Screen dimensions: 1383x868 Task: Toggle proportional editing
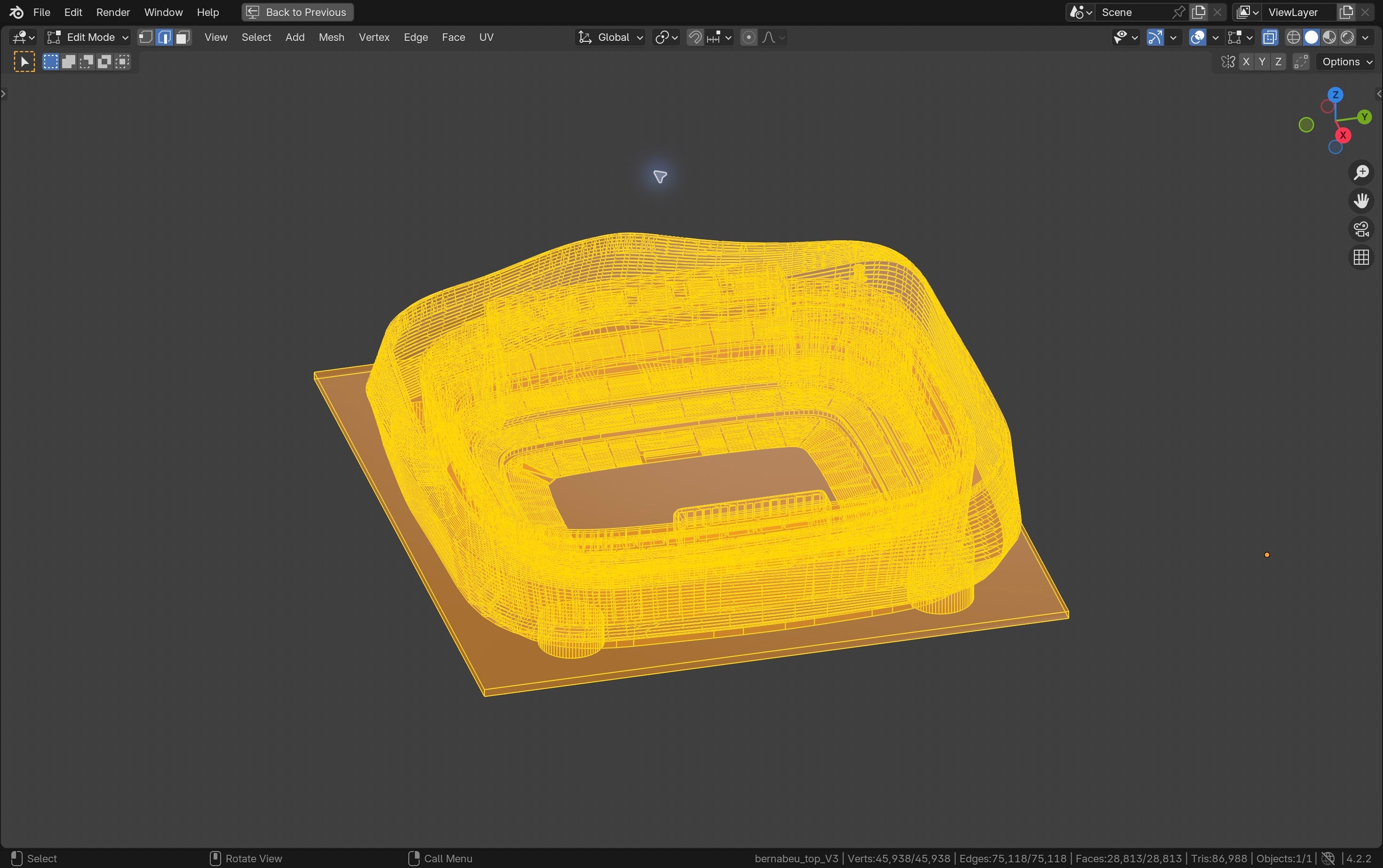point(748,37)
